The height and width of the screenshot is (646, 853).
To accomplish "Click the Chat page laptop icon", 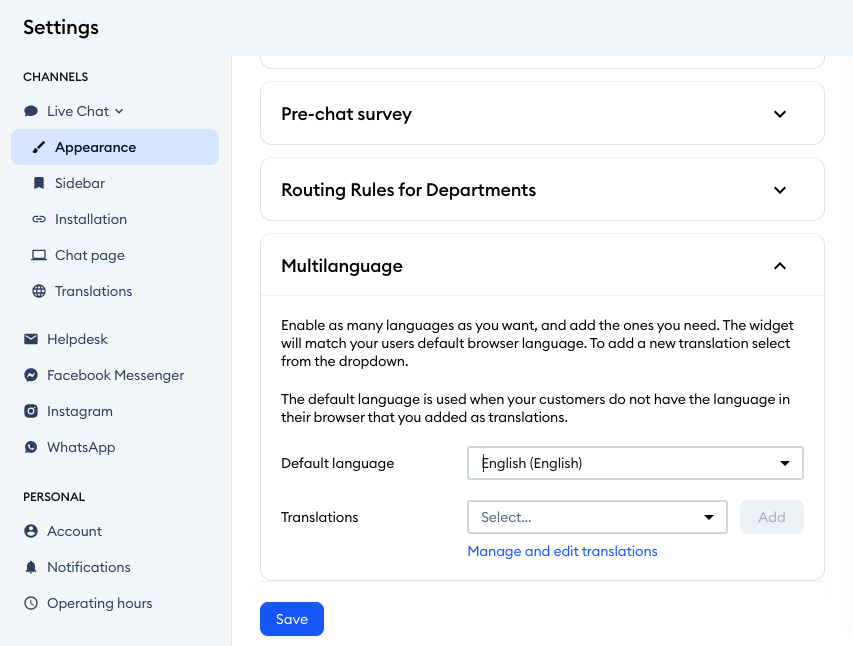I will point(39,255).
